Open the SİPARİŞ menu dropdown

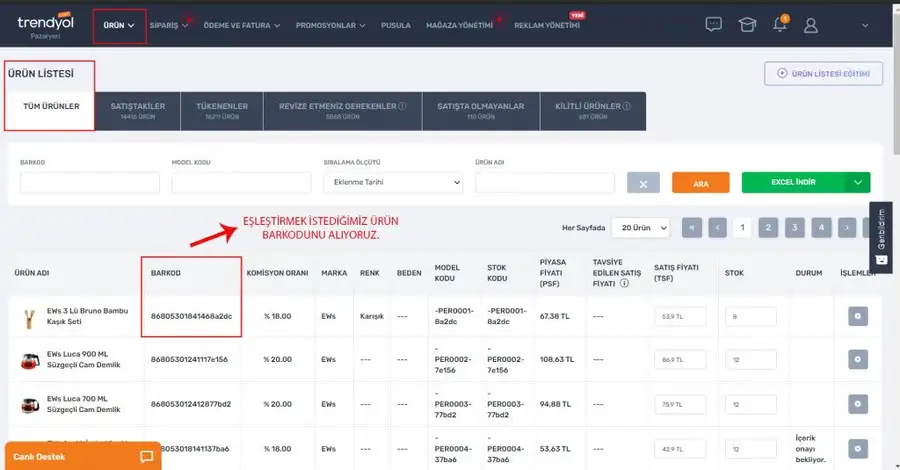pos(169,25)
